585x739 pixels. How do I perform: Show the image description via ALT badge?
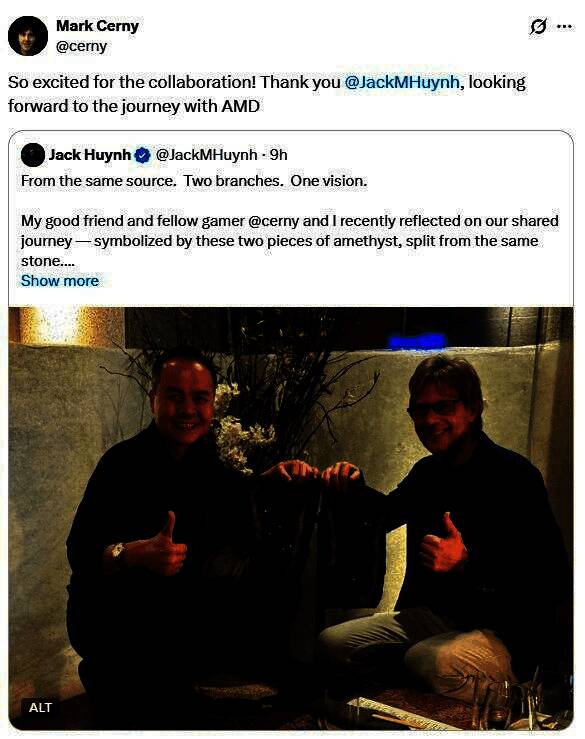click(40, 707)
